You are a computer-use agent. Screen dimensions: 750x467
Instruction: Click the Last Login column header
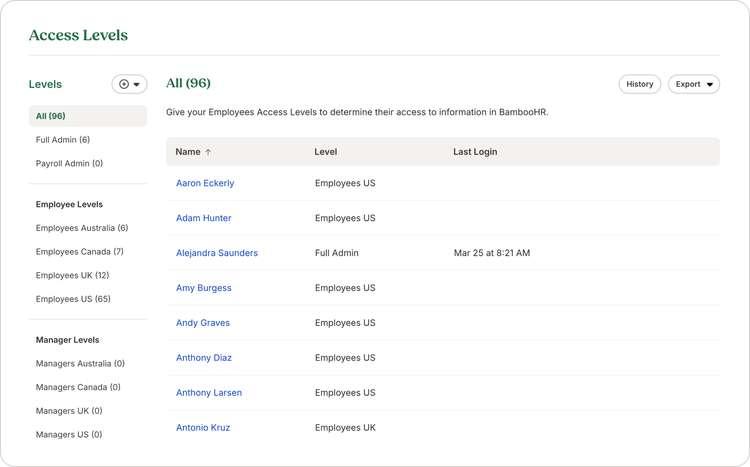(x=475, y=152)
